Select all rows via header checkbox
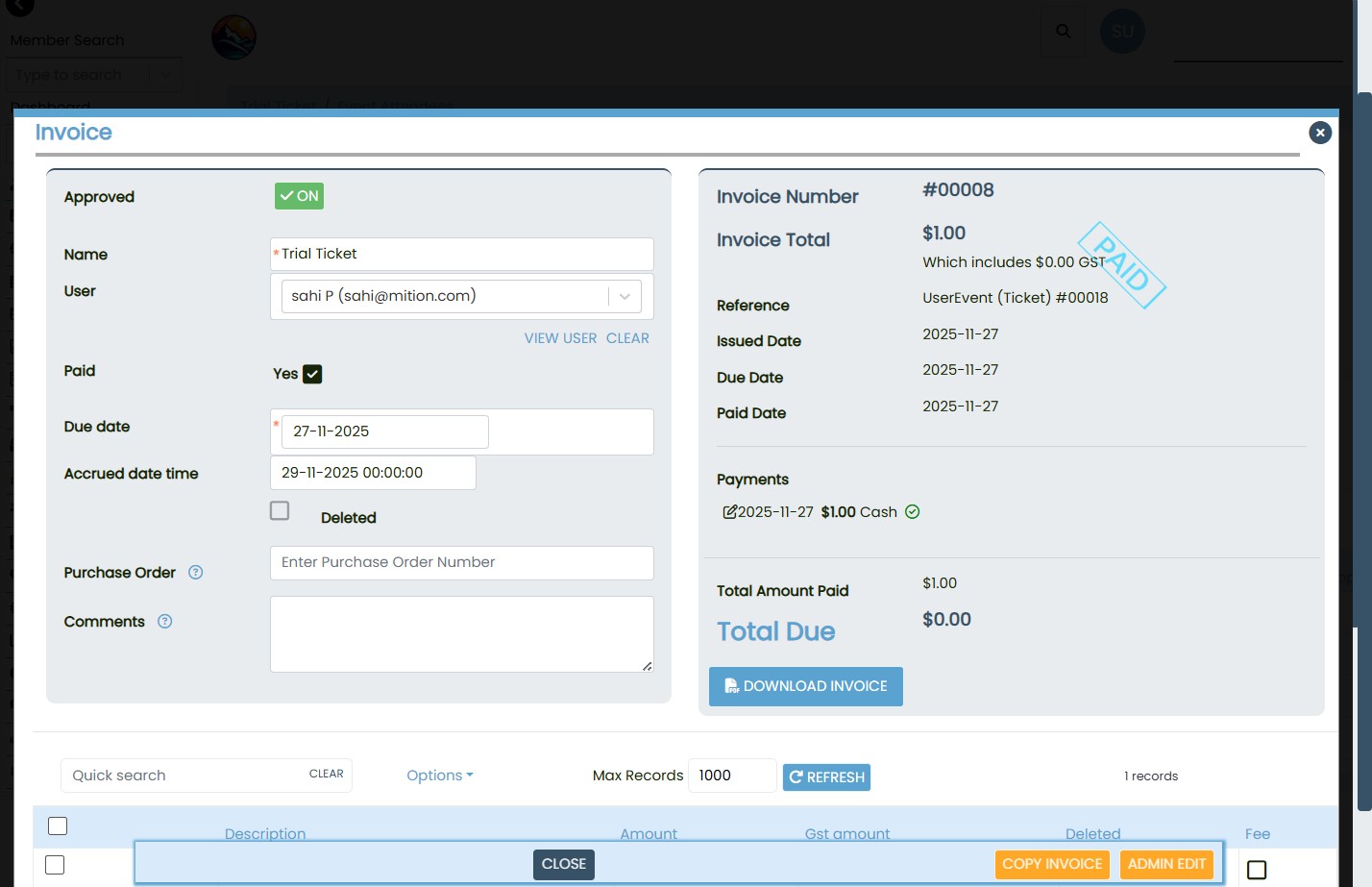 click(x=58, y=825)
